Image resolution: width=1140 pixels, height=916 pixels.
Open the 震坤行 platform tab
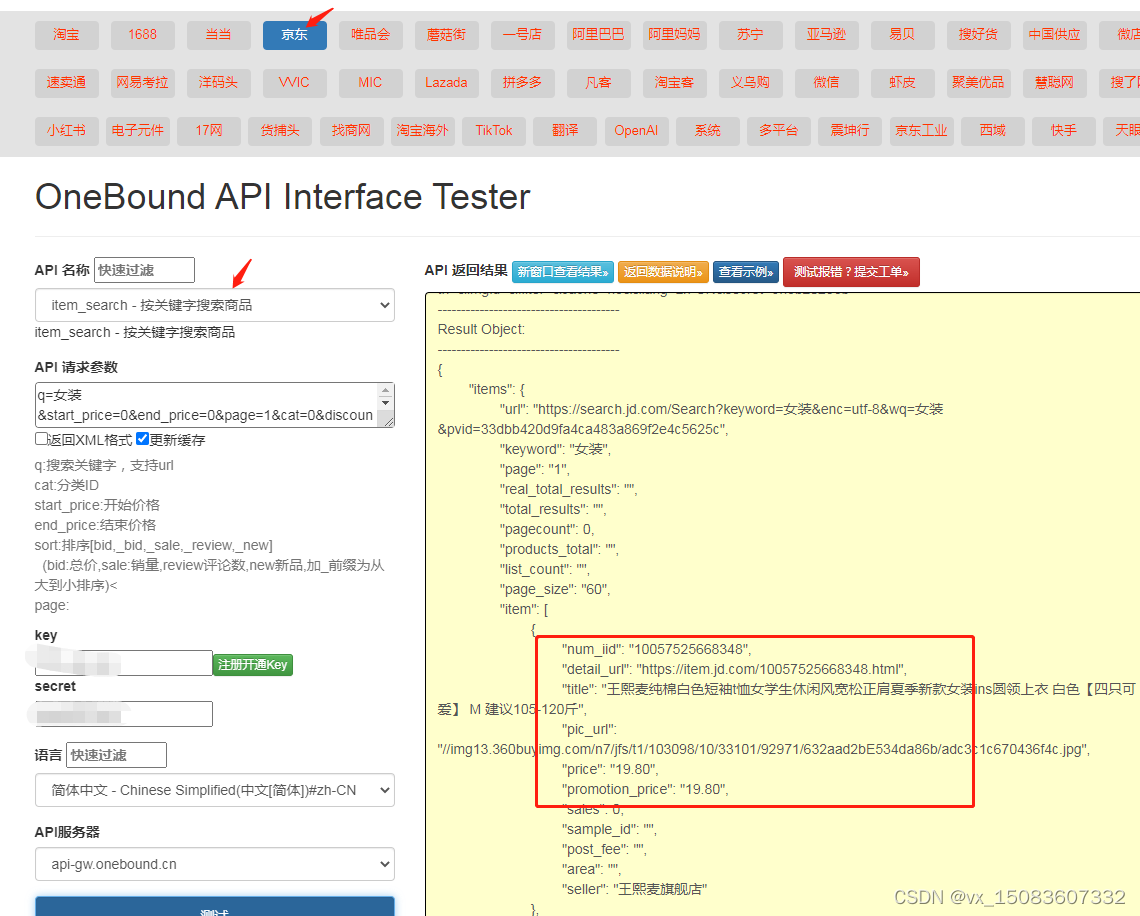click(850, 131)
